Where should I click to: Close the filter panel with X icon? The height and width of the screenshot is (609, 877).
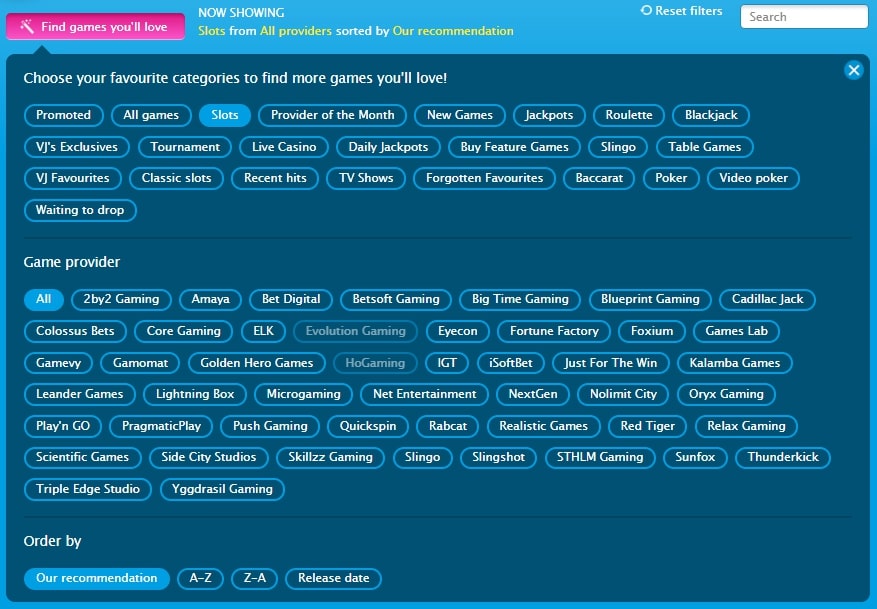[854, 70]
